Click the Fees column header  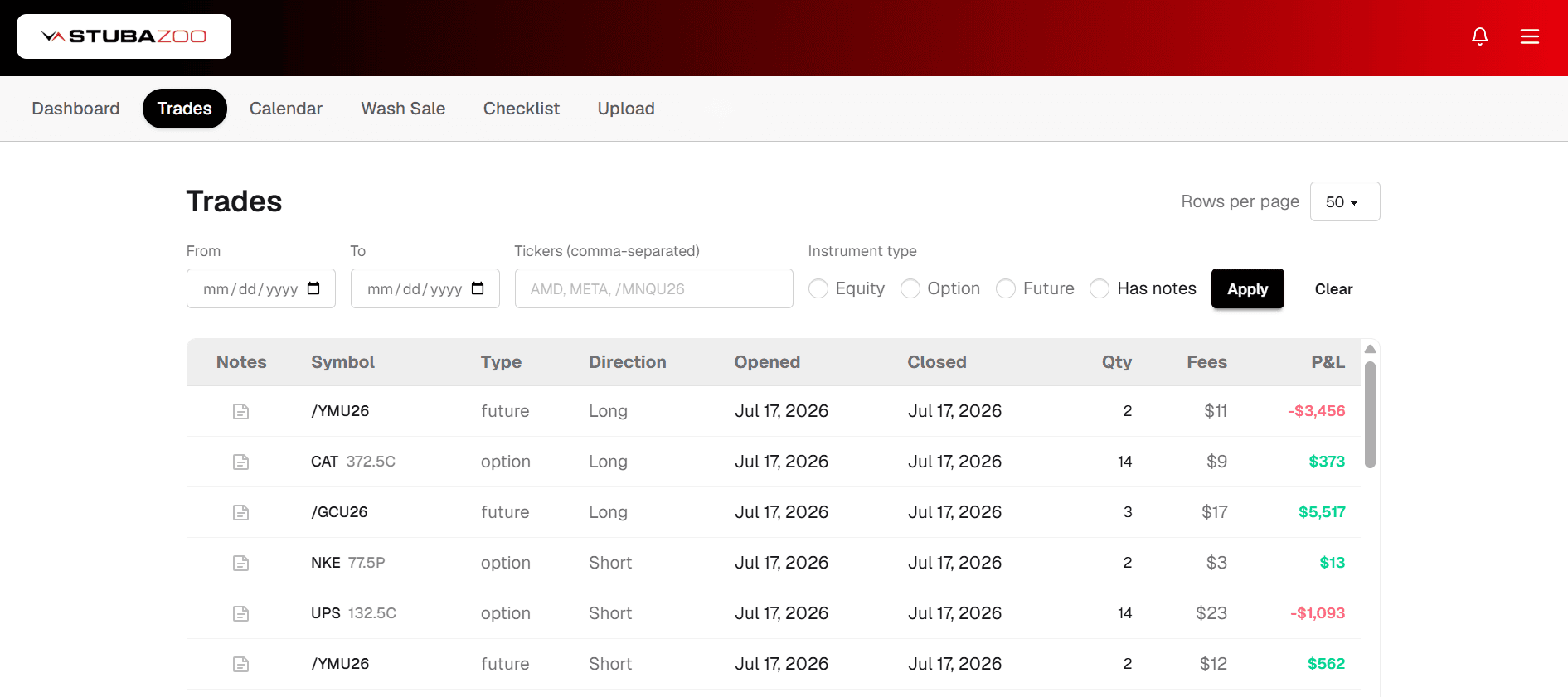coord(1206,362)
